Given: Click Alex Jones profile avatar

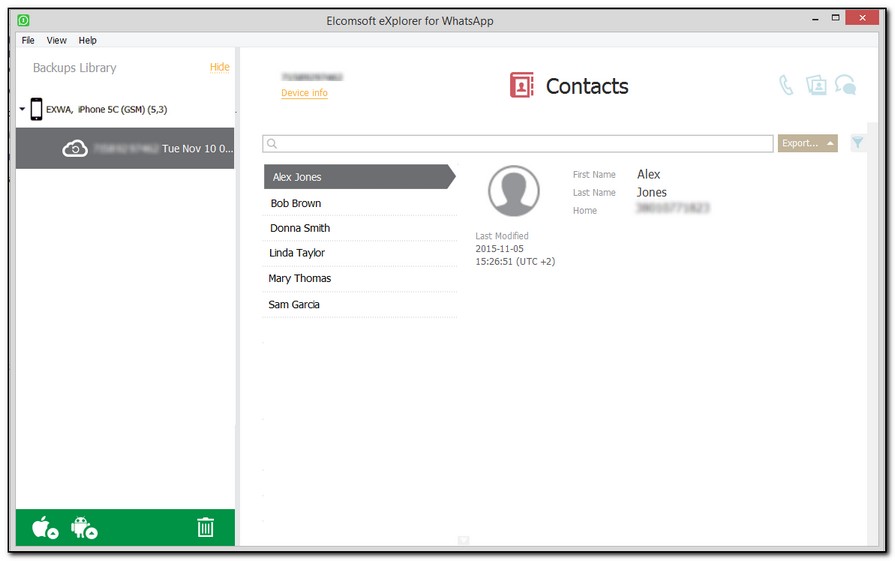Looking at the screenshot, I should coord(513,191).
